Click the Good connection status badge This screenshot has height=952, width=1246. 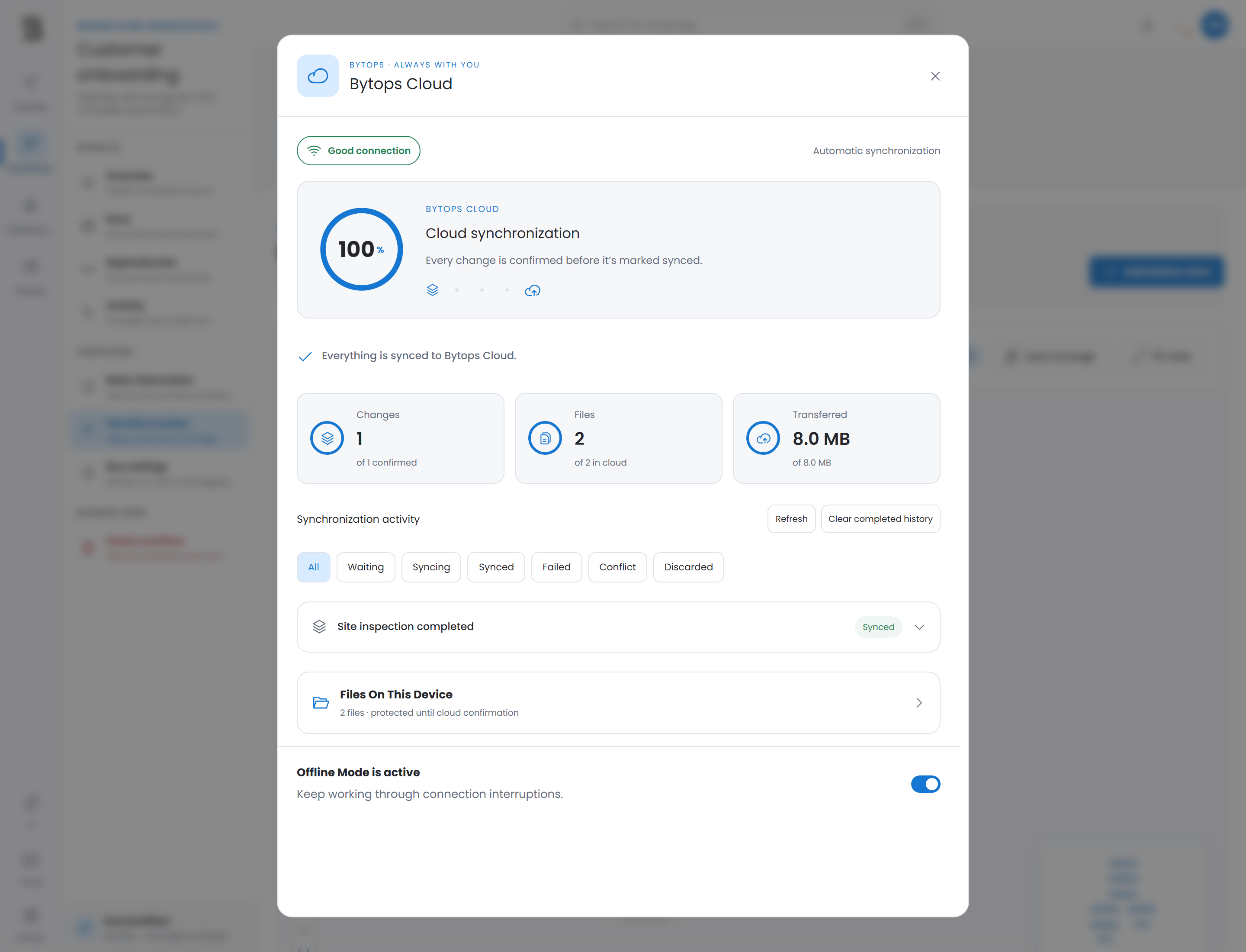click(x=358, y=151)
